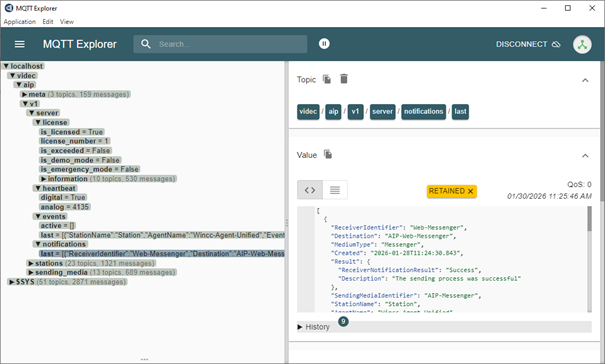Pause topic updates with pause button

click(324, 44)
